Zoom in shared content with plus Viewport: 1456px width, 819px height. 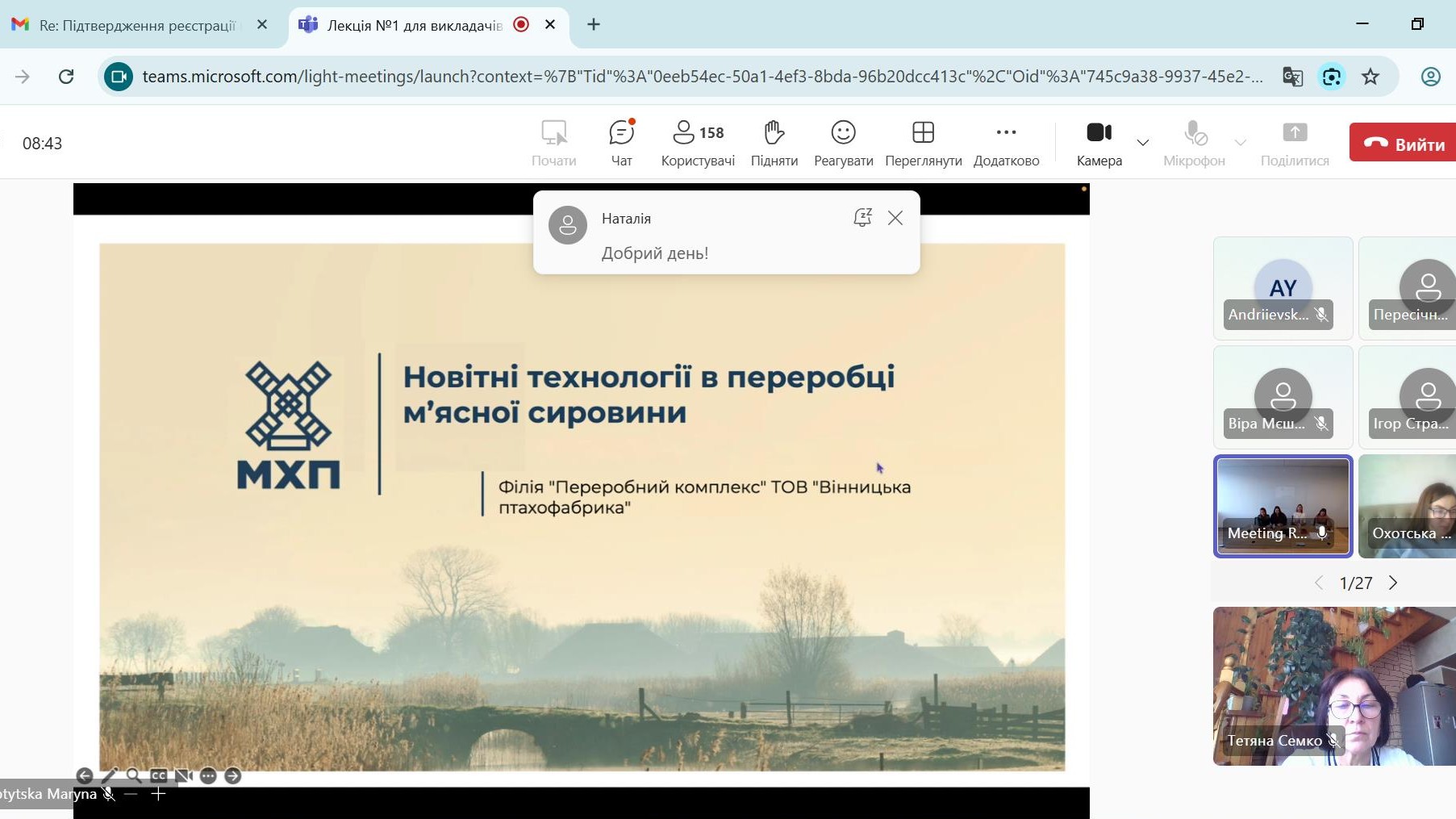[159, 795]
